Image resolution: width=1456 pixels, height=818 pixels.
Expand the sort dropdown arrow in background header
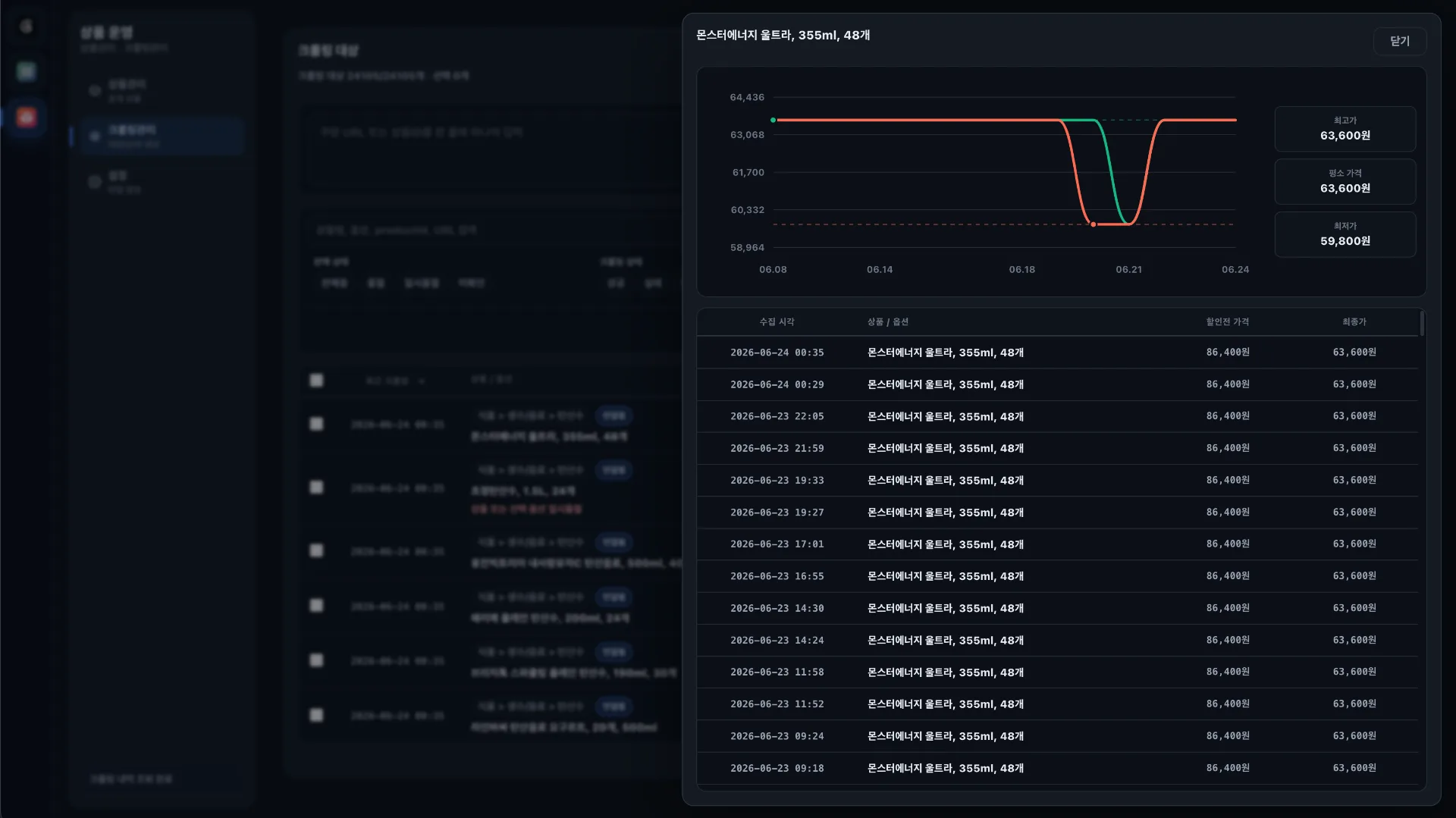click(422, 381)
